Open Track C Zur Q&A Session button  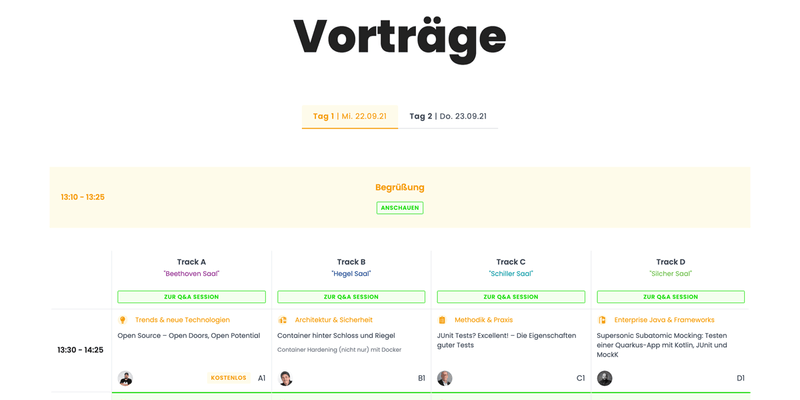(x=511, y=297)
